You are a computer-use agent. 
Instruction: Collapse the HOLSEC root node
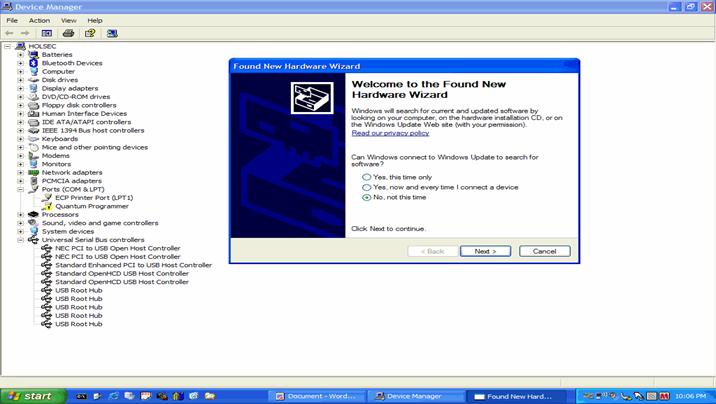[x=7, y=46]
